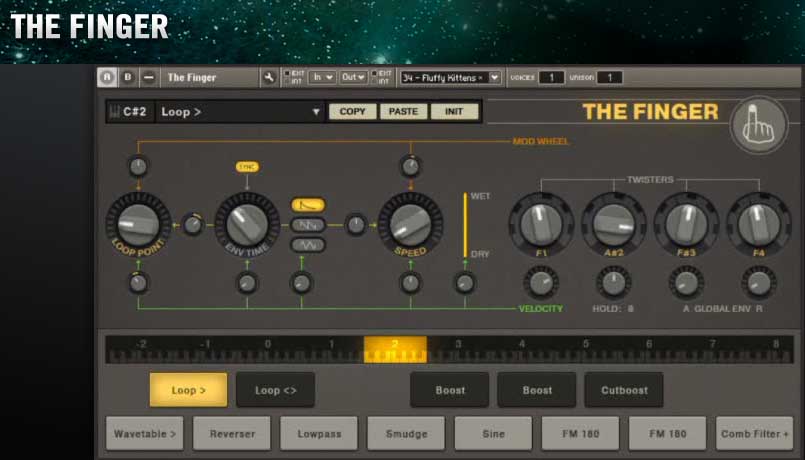The image size is (805, 460).
Task: Click velocity knob below envelope shapes
Action: pyautogui.click(x=301, y=283)
